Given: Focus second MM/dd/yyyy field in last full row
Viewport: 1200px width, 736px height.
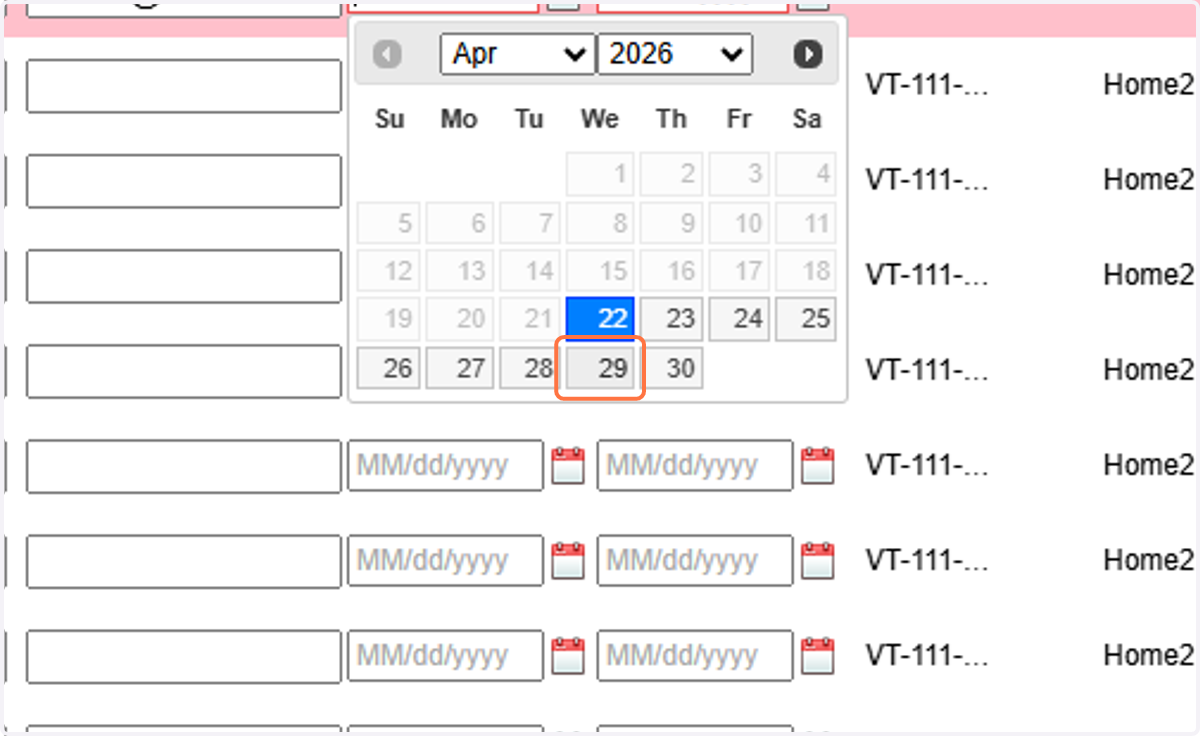Looking at the screenshot, I should [x=695, y=655].
